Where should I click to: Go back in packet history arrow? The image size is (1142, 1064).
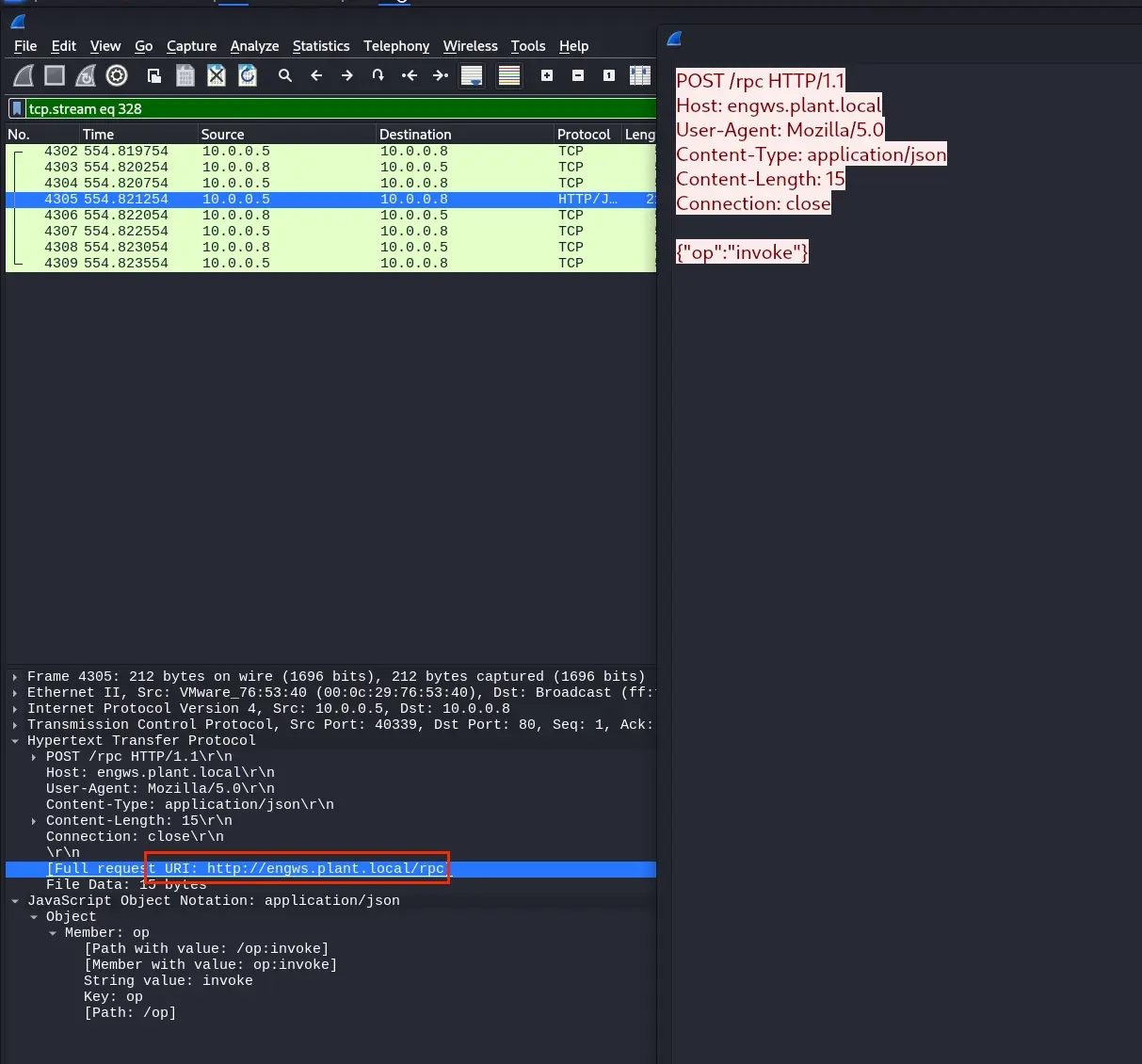[316, 75]
